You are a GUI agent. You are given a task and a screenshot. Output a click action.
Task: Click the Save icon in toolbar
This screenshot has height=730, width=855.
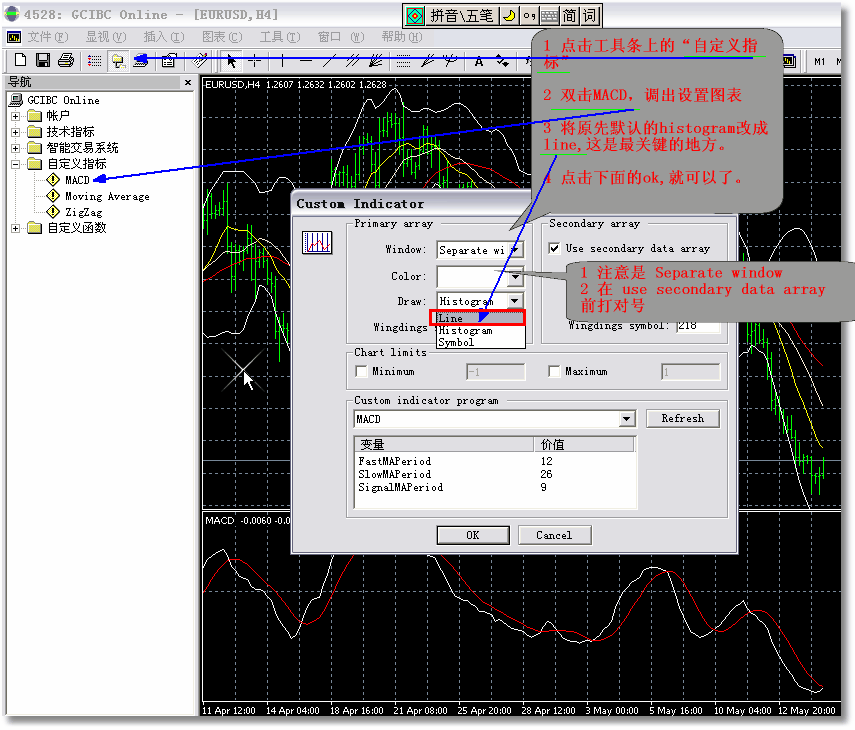(x=43, y=61)
